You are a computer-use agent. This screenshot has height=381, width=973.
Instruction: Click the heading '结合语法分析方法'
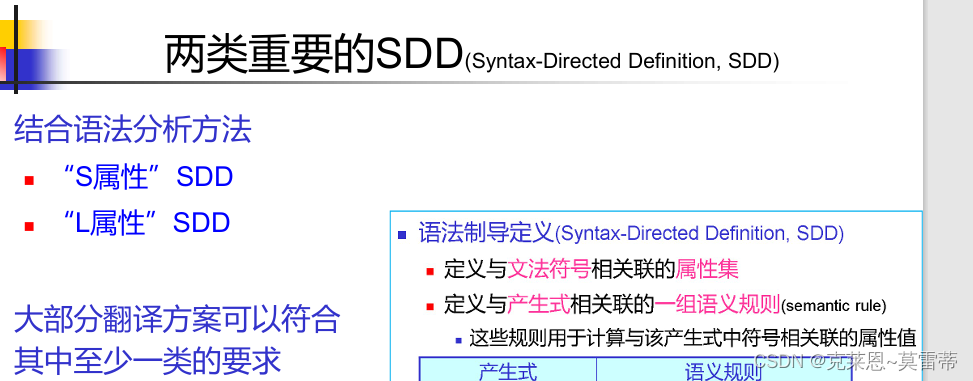tap(132, 130)
